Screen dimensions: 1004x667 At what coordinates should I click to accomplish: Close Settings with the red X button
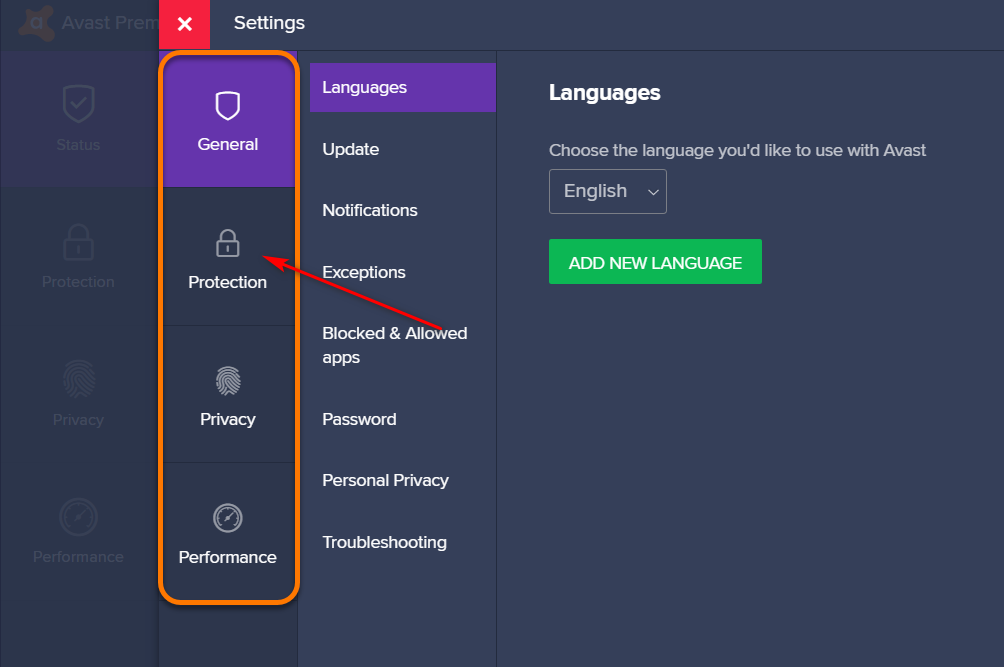click(184, 24)
